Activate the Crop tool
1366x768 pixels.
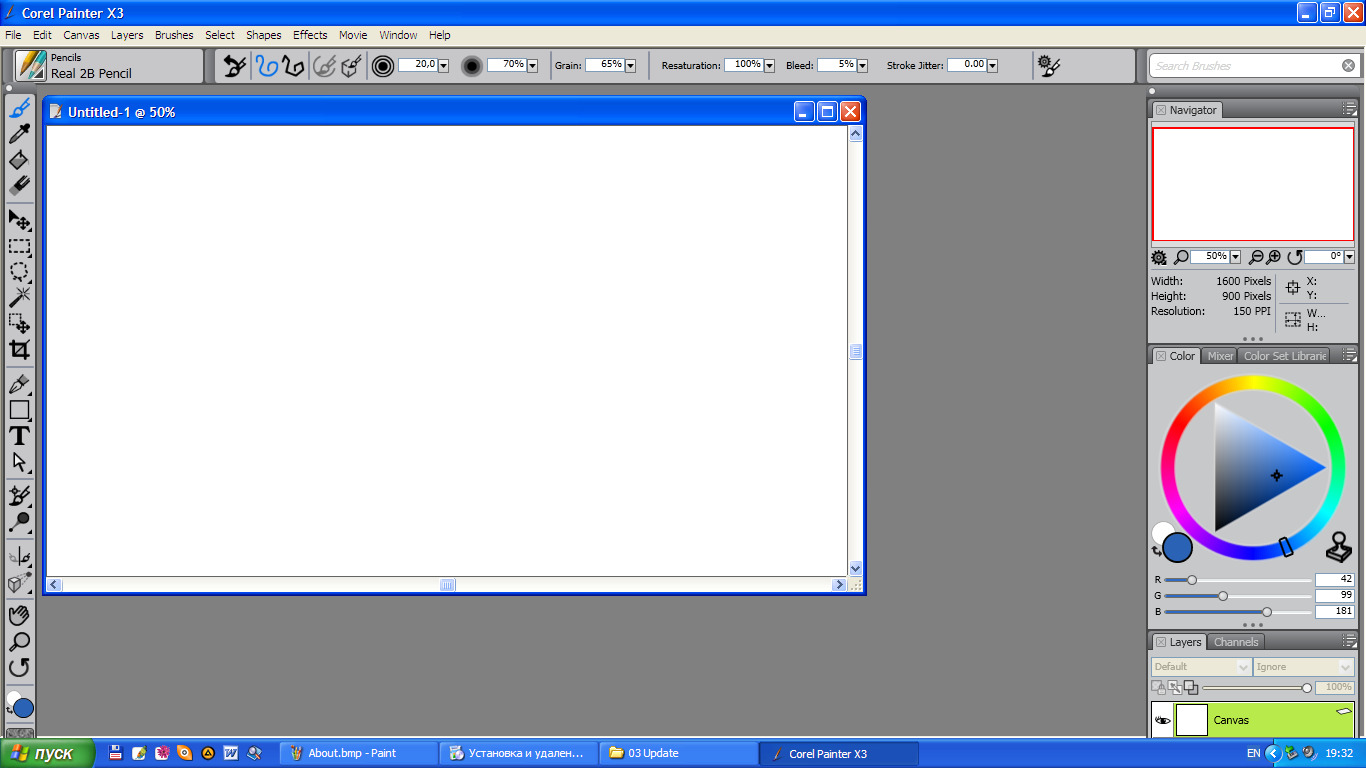pyautogui.click(x=19, y=349)
